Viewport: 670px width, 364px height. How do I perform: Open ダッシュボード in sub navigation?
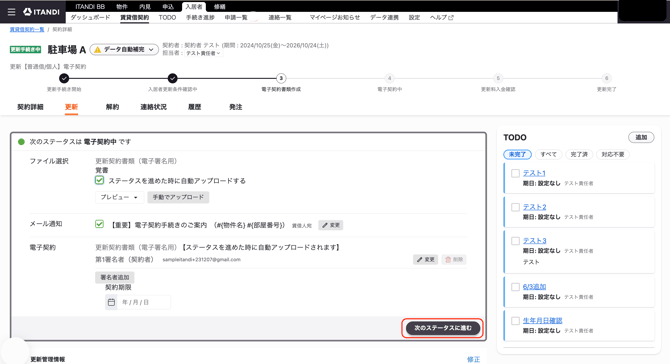pos(90,18)
